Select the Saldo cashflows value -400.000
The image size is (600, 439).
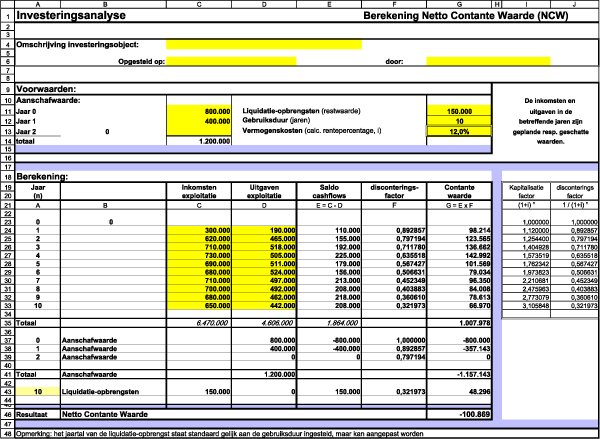(345, 349)
